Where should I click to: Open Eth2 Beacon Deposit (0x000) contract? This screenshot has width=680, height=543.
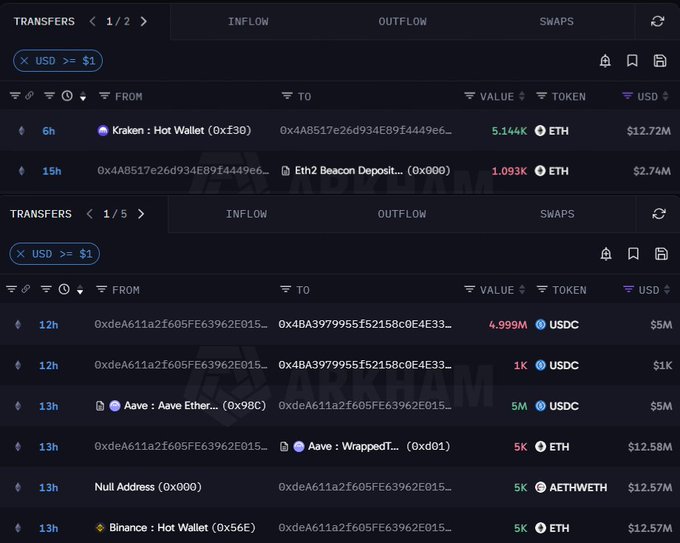(x=372, y=170)
